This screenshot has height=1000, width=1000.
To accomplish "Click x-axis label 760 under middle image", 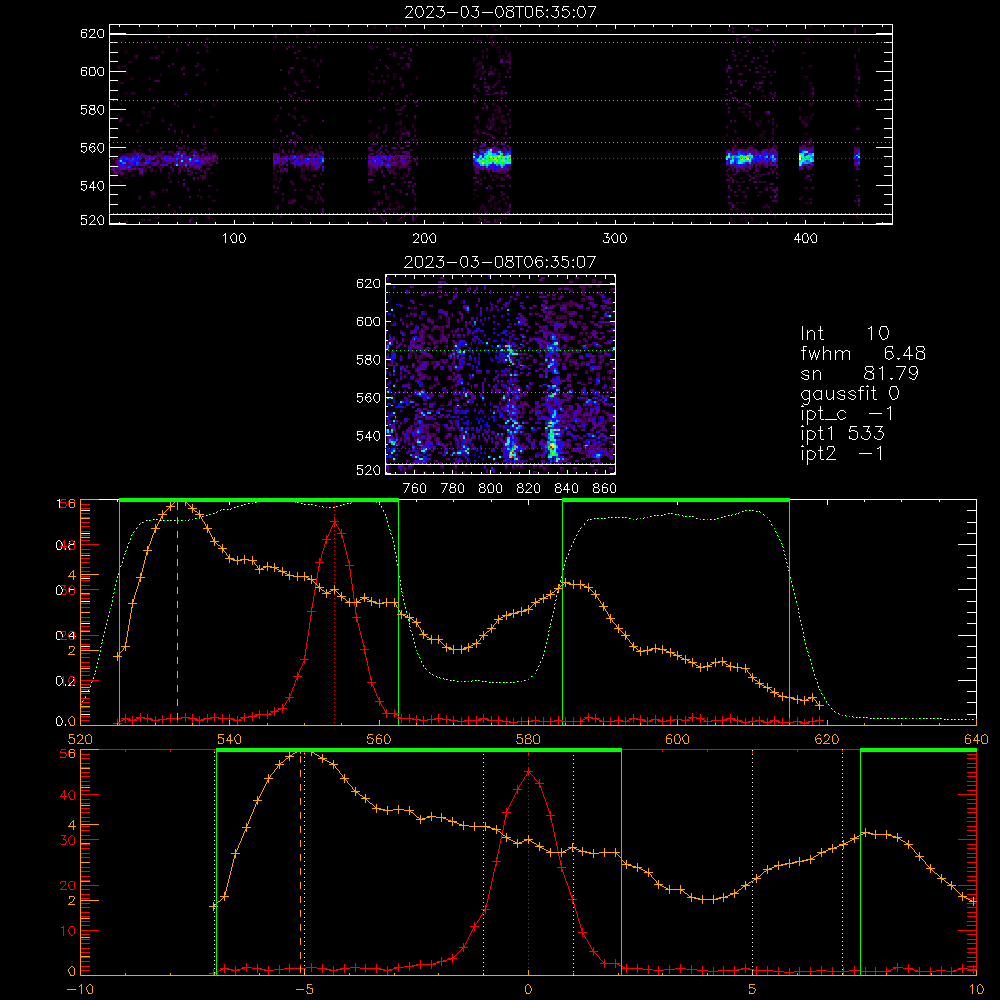I will click(415, 488).
